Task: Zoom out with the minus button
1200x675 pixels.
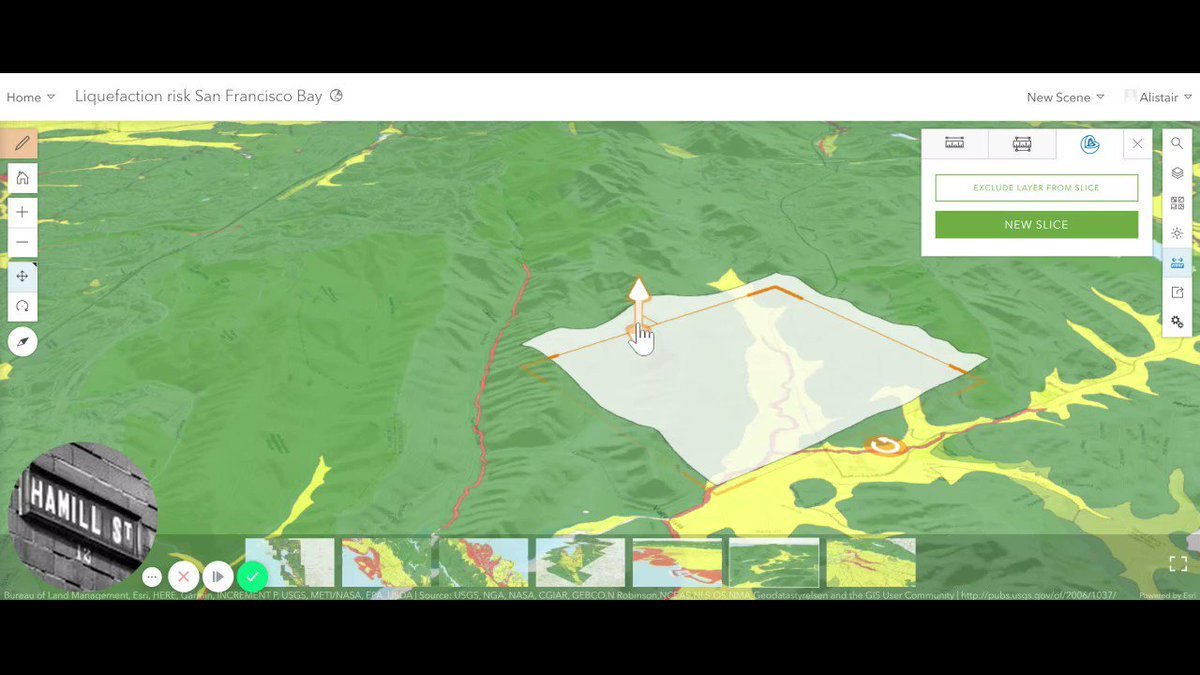Action: (x=21, y=242)
